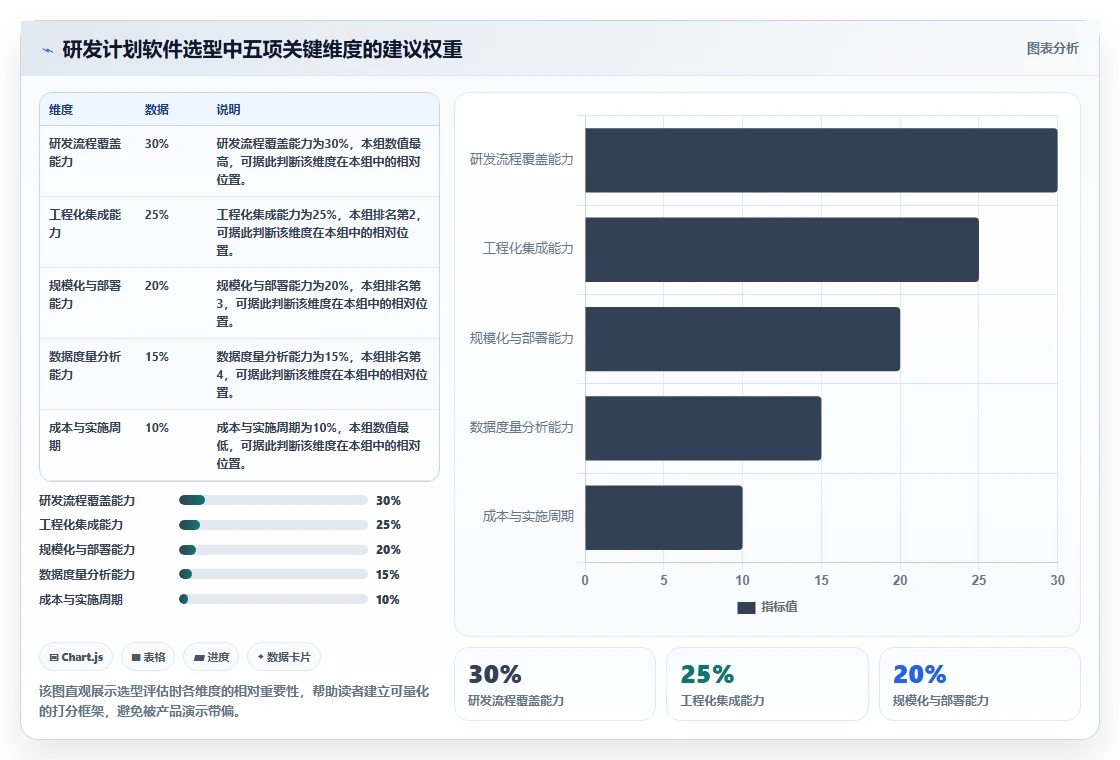Toggle the 指标值 legend color box
This screenshot has height=760, width=1120.
coord(746,607)
